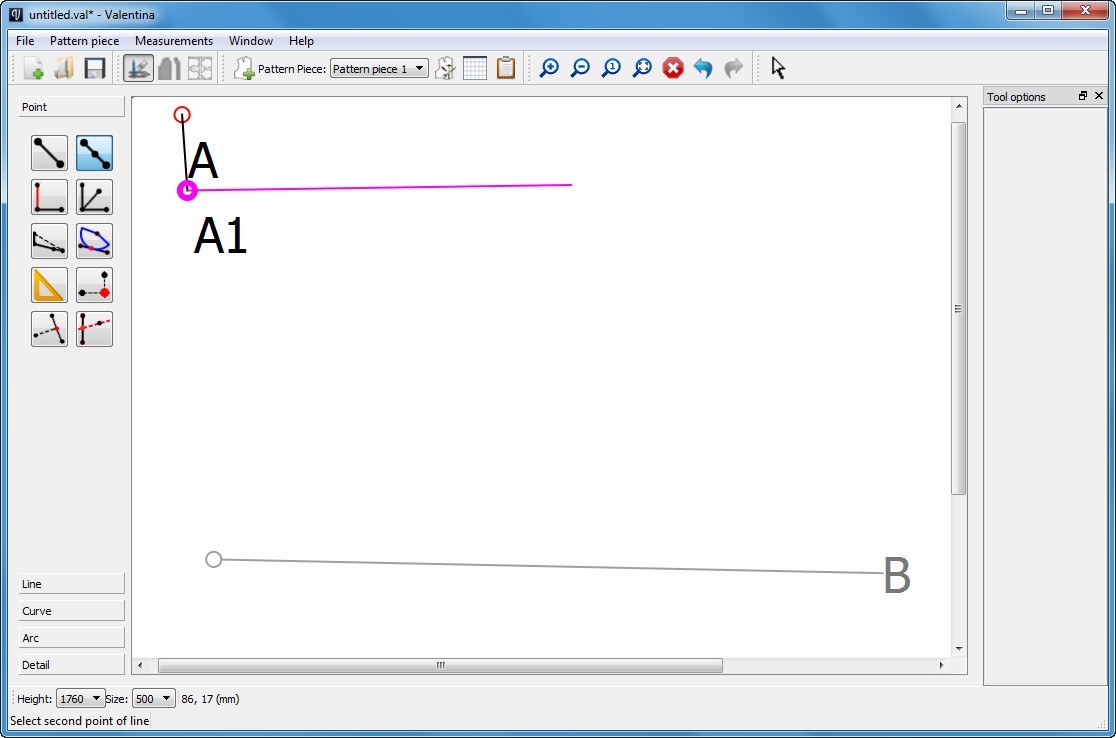Toggle Draw mode in toolbar

coord(138,68)
